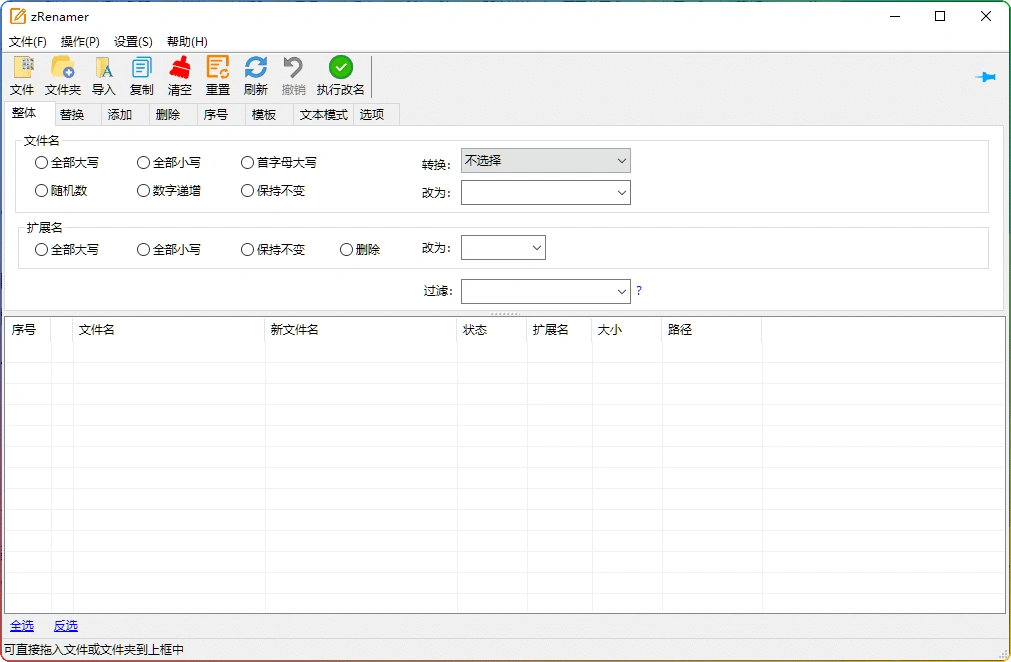Choose the 数字递增 filename option
The height and width of the screenshot is (662, 1011).
coord(143,190)
